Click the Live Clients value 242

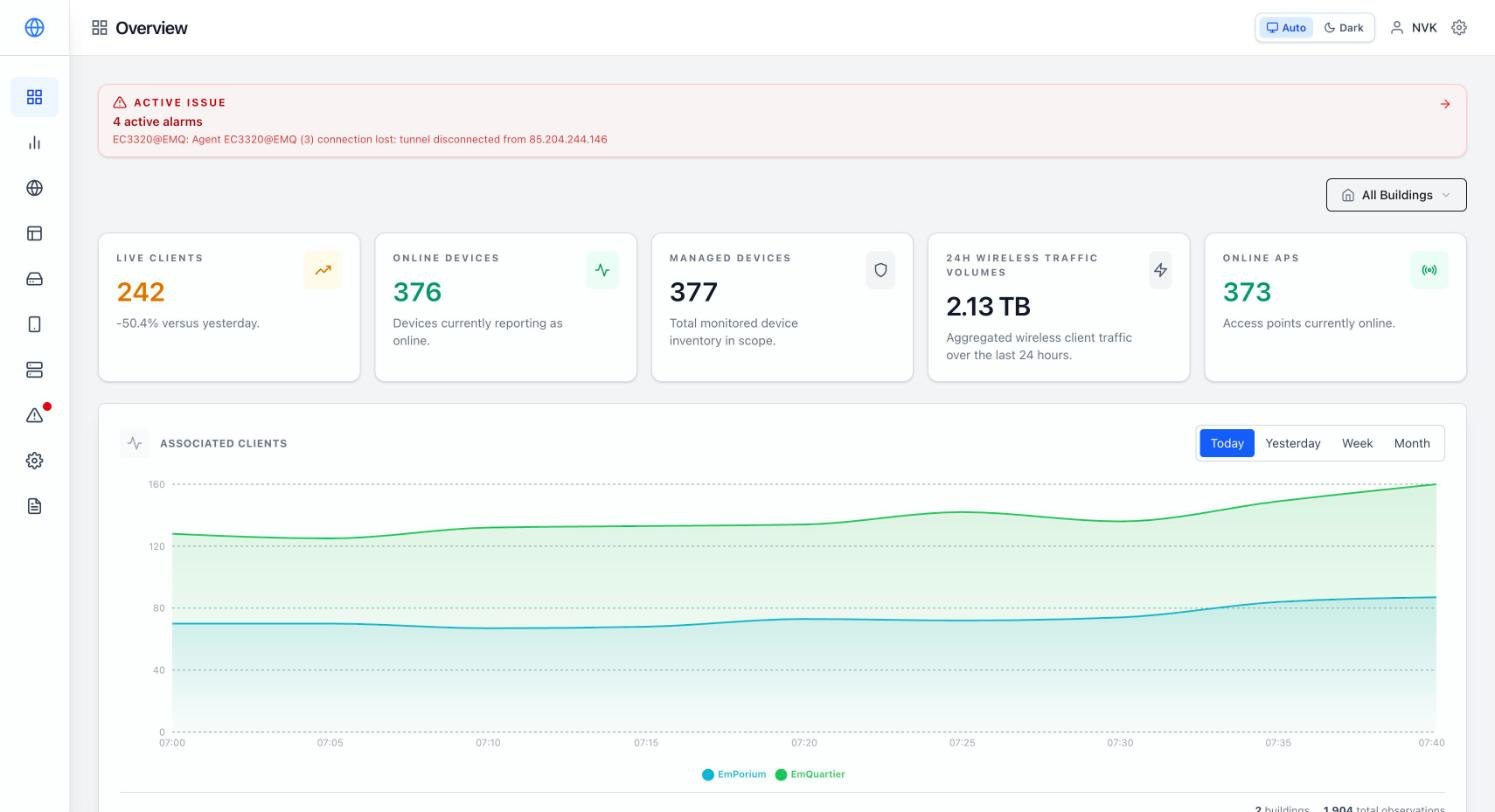(141, 292)
